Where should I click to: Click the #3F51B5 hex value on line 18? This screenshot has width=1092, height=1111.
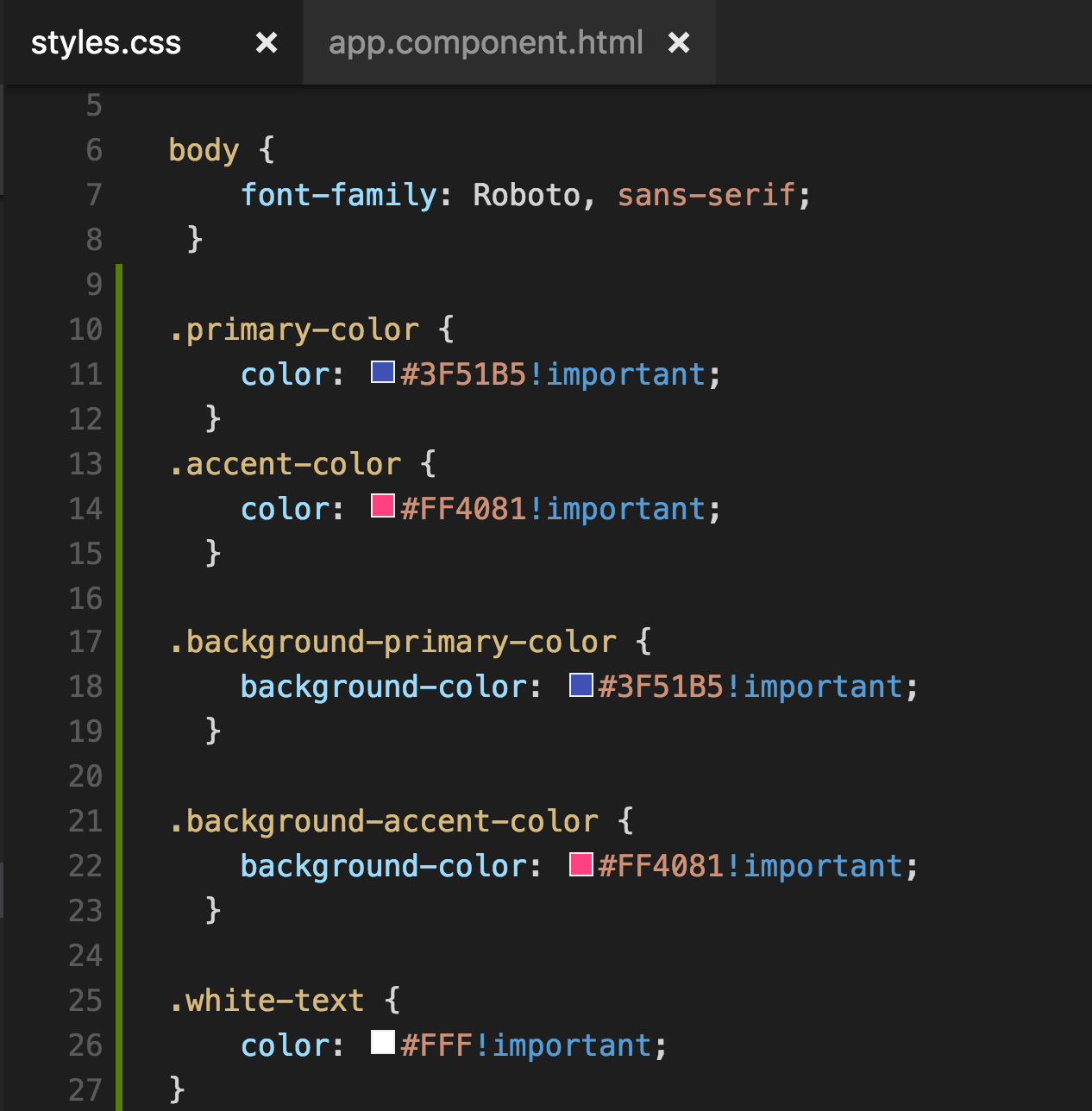point(661,687)
